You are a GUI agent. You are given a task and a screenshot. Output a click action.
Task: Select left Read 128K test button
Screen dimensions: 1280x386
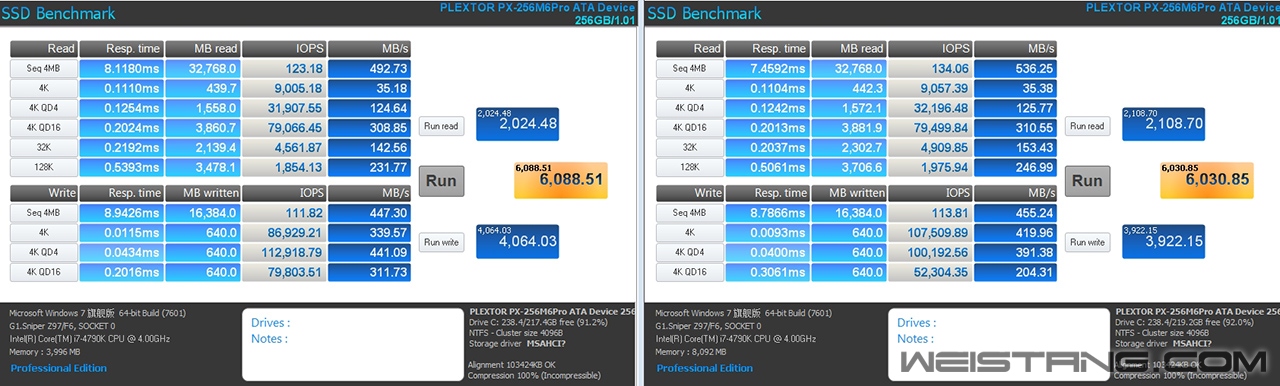[x=43, y=167]
